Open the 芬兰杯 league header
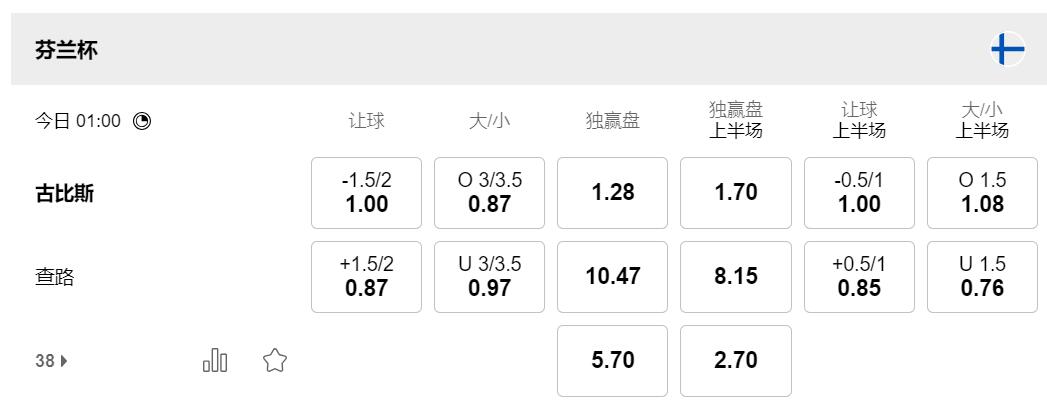 pos(66,49)
